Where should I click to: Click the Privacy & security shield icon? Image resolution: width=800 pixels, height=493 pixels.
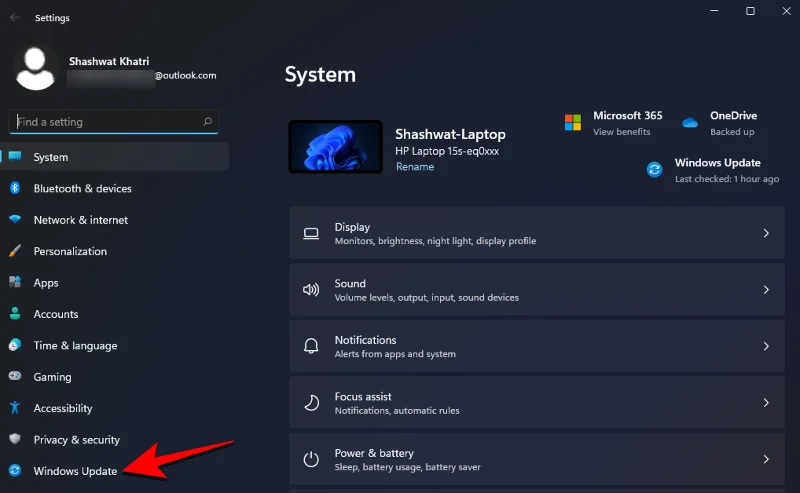[15, 439]
